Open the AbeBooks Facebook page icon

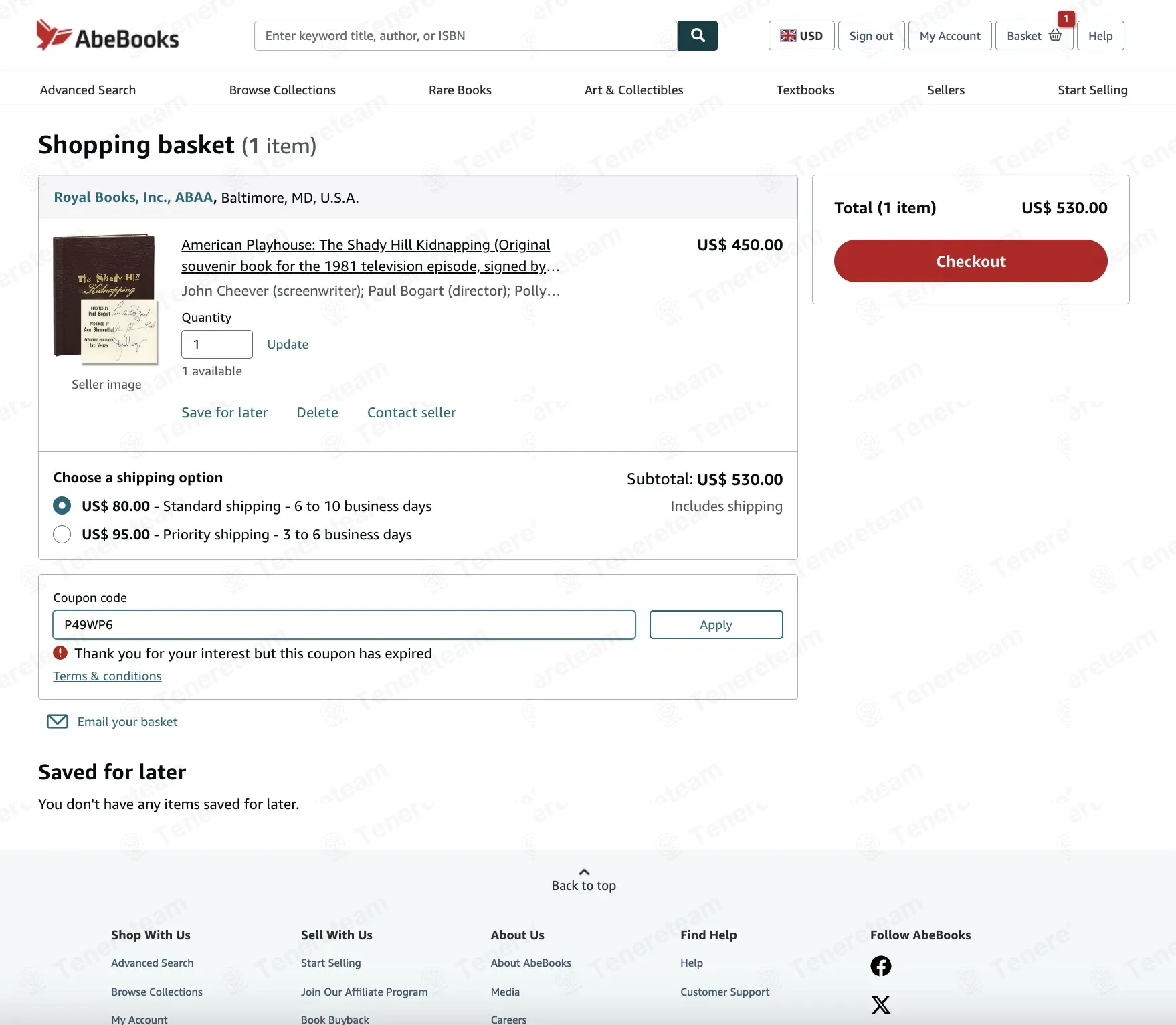881,966
